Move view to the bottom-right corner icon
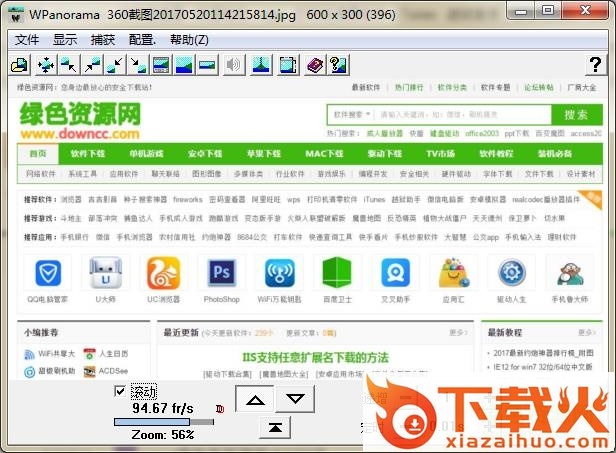This screenshot has width=616, height=453. click(138, 65)
